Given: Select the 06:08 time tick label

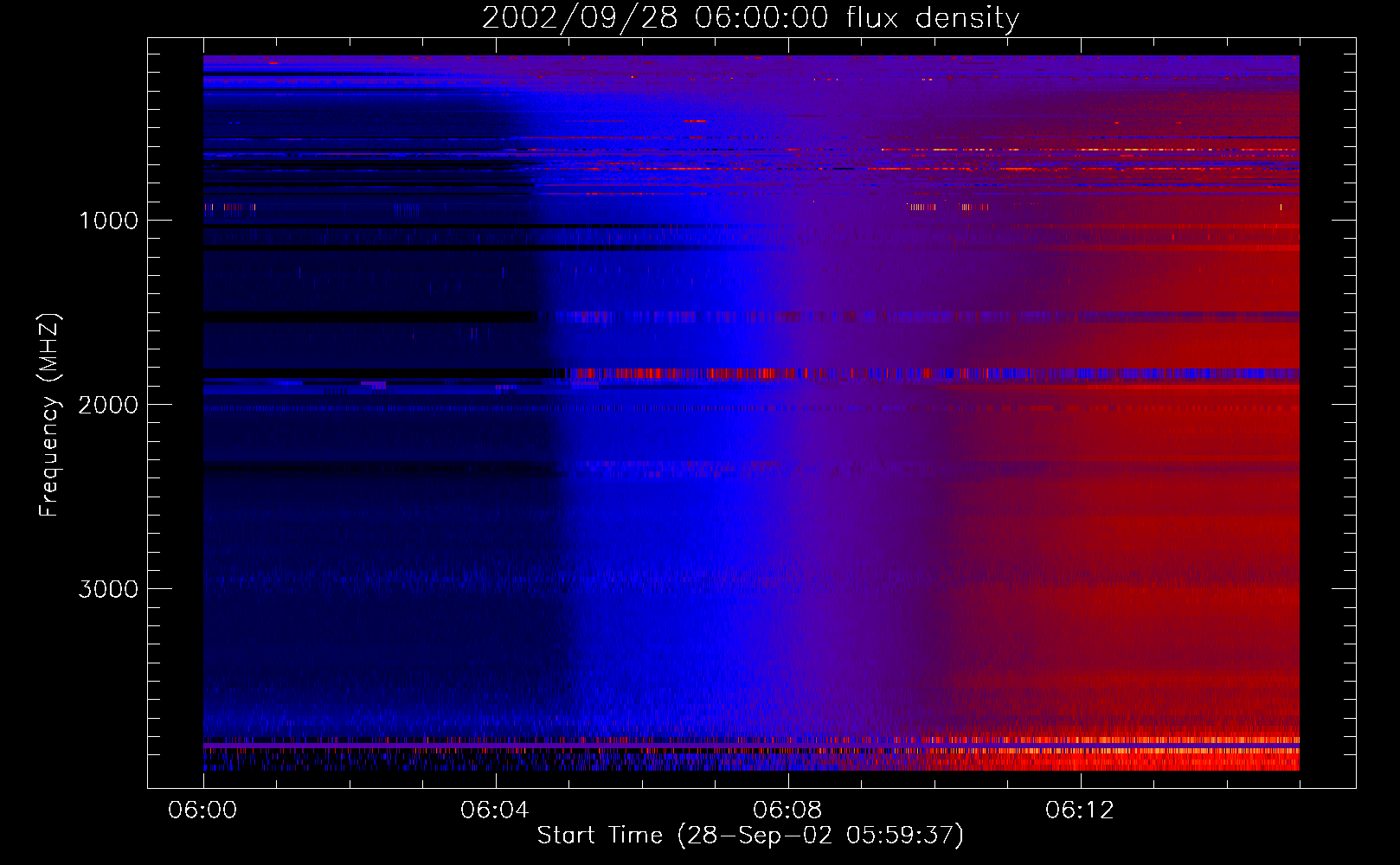Looking at the screenshot, I should pos(787,811).
